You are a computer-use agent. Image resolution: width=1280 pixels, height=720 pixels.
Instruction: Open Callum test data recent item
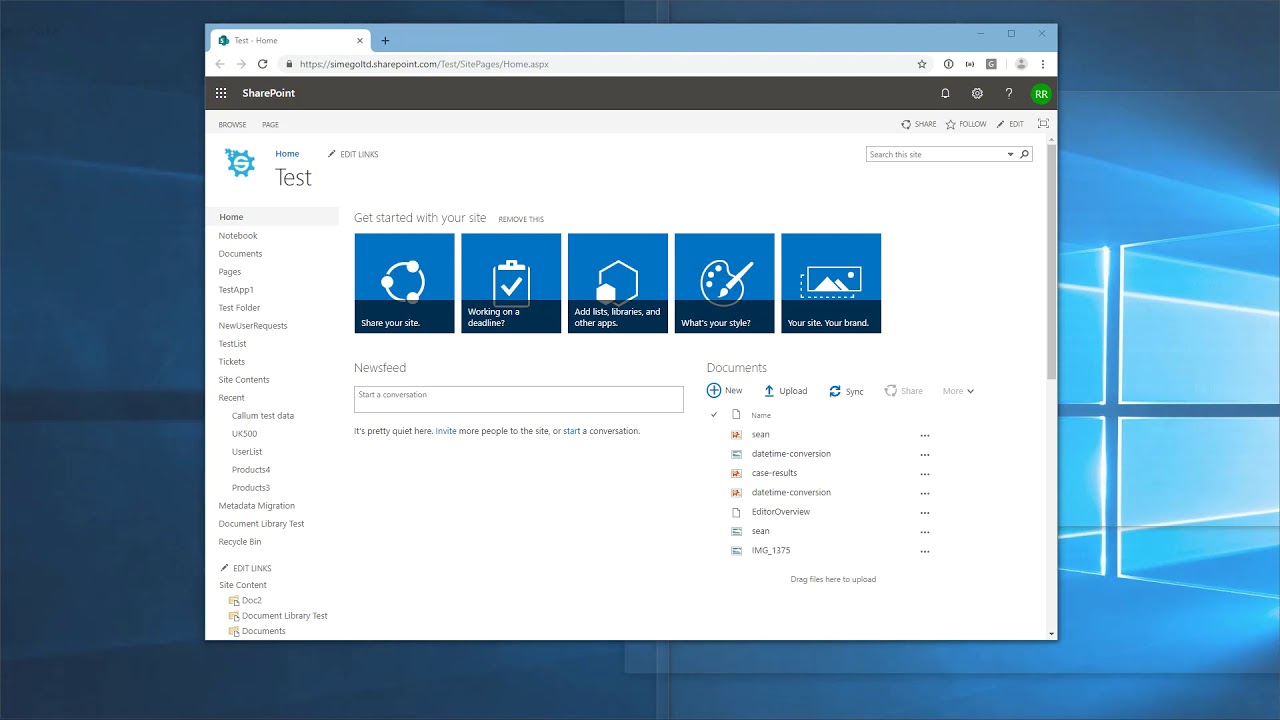pyautogui.click(x=263, y=416)
